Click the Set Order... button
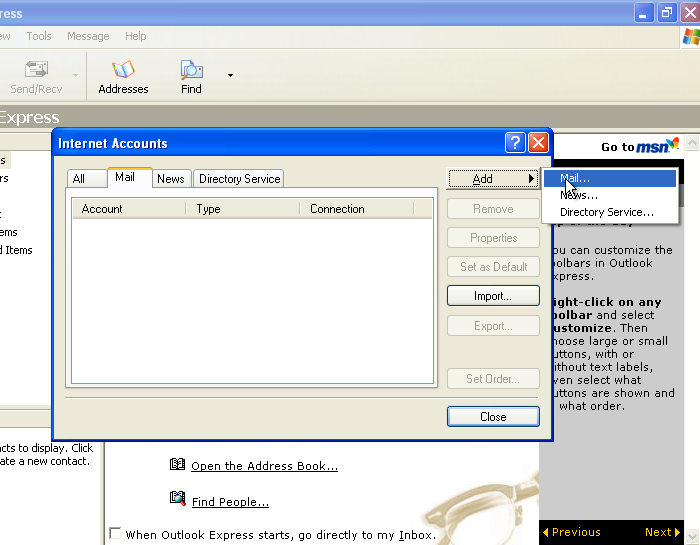The height and width of the screenshot is (545, 700). [x=493, y=379]
